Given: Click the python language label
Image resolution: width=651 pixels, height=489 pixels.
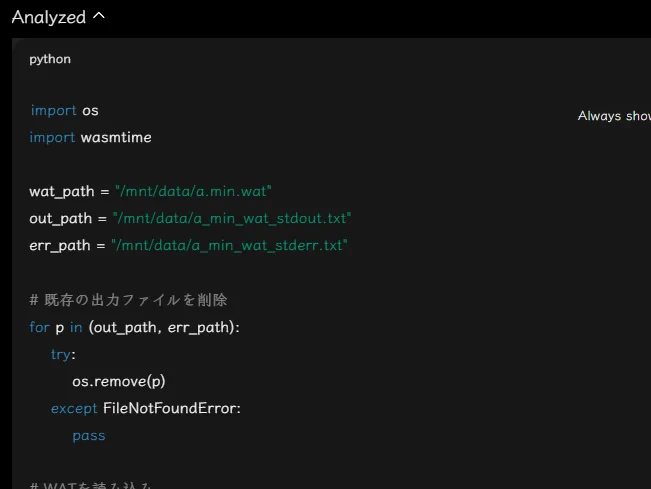Looking at the screenshot, I should (x=50, y=59).
